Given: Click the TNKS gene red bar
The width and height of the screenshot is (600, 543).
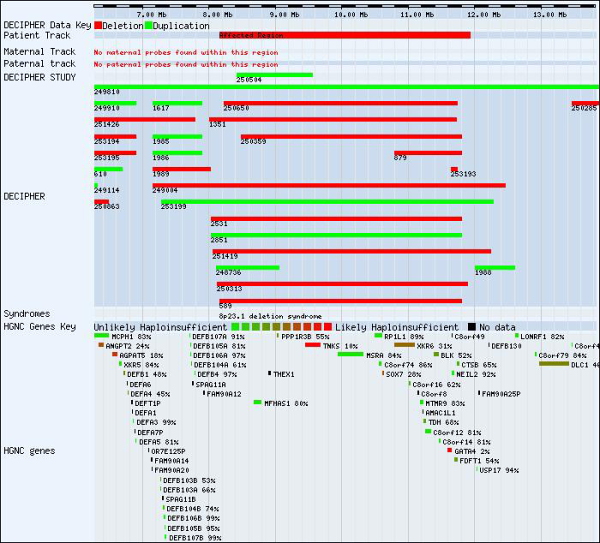Looking at the screenshot, I should (313, 345).
